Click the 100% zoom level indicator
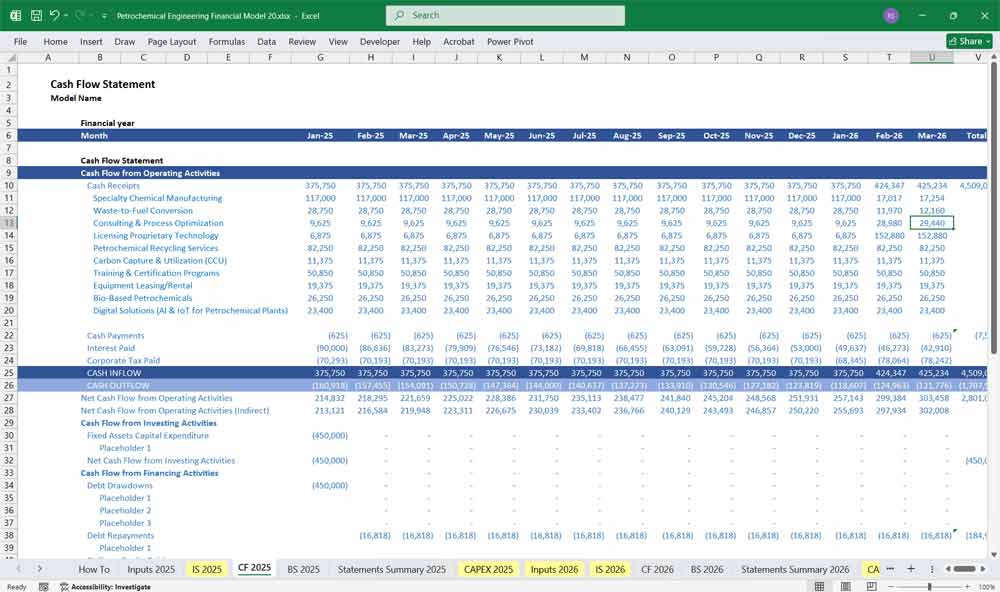The image size is (1000, 592). pyautogui.click(x=984, y=587)
